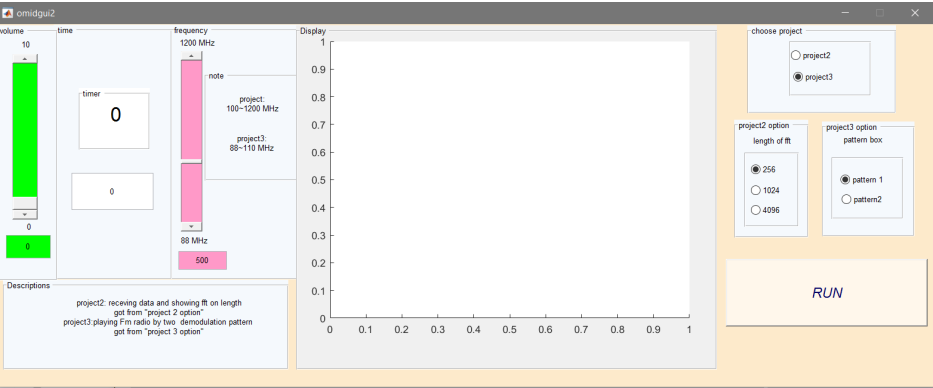933x388 pixels.
Task: Click the volume maximum label "10"
Action: click(26, 45)
